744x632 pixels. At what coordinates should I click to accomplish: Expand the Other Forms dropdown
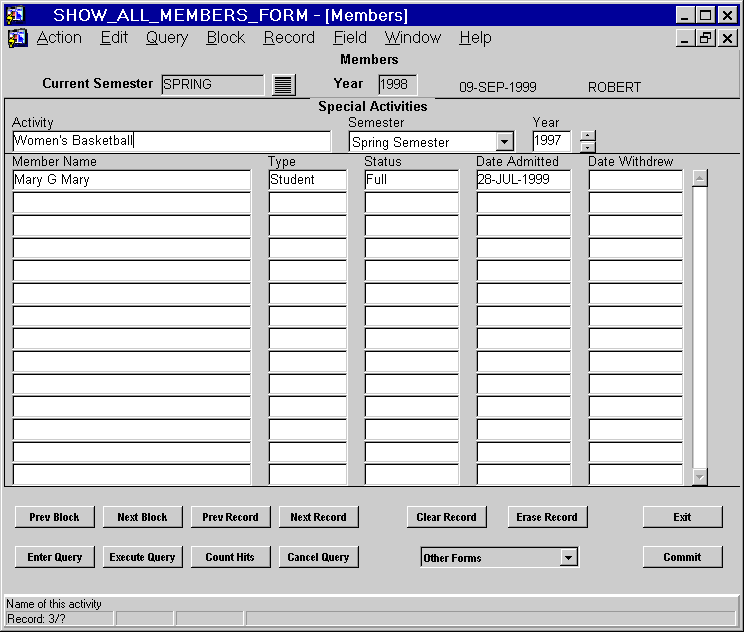568,557
